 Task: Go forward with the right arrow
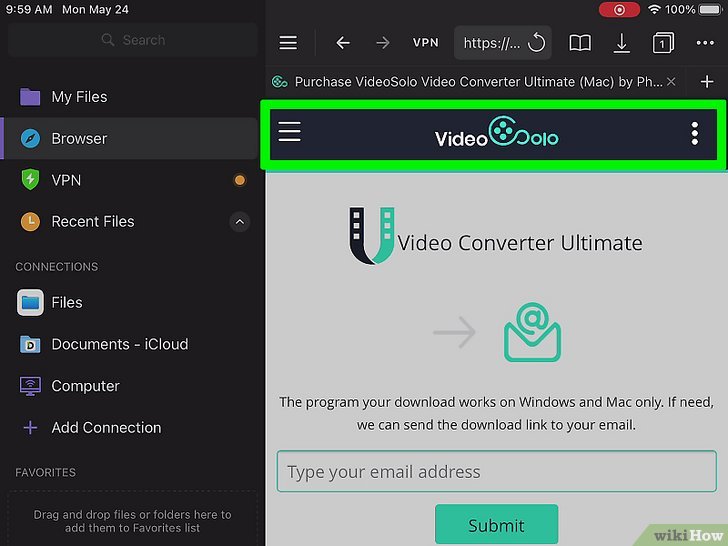point(383,43)
